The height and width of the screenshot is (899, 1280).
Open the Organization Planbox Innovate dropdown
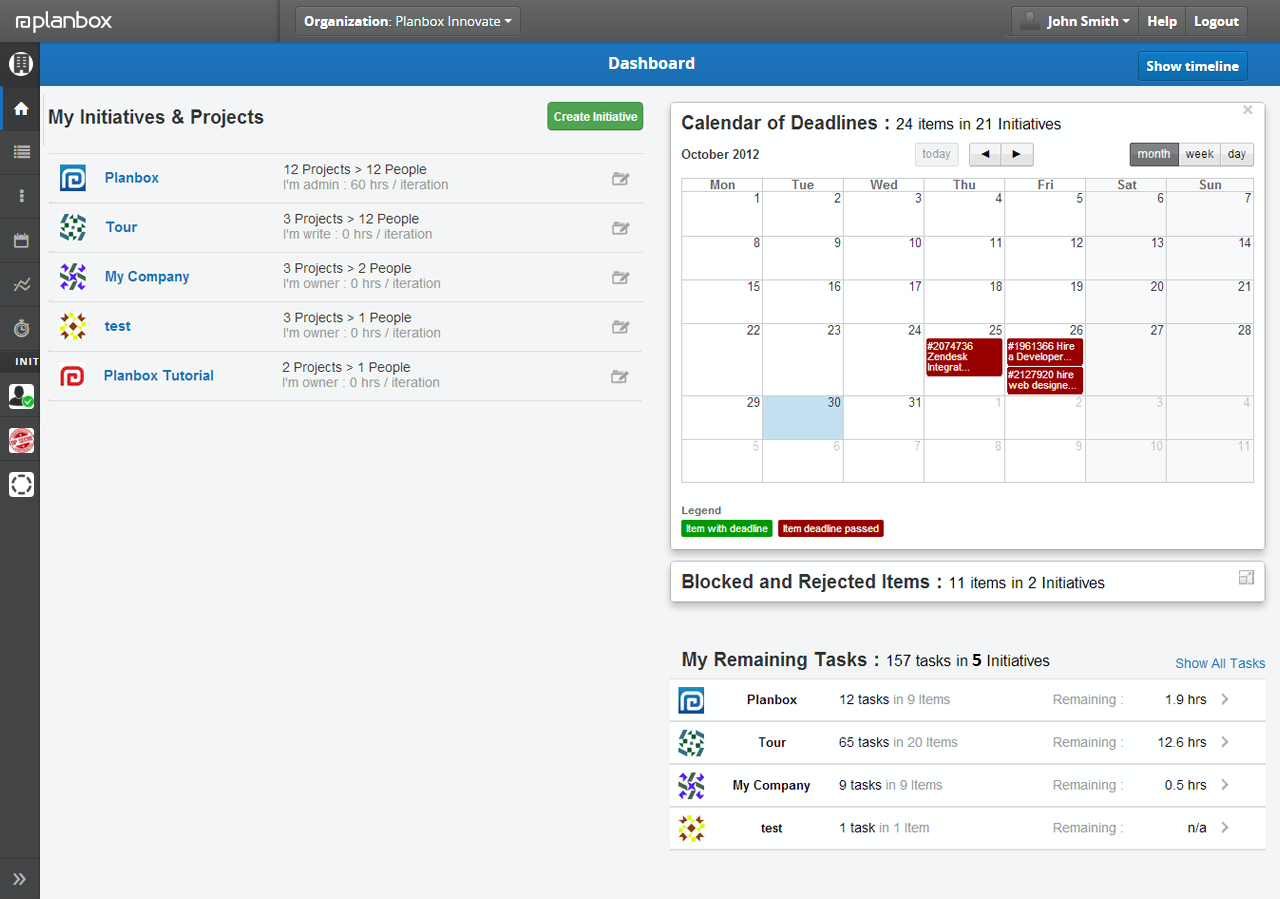point(408,21)
